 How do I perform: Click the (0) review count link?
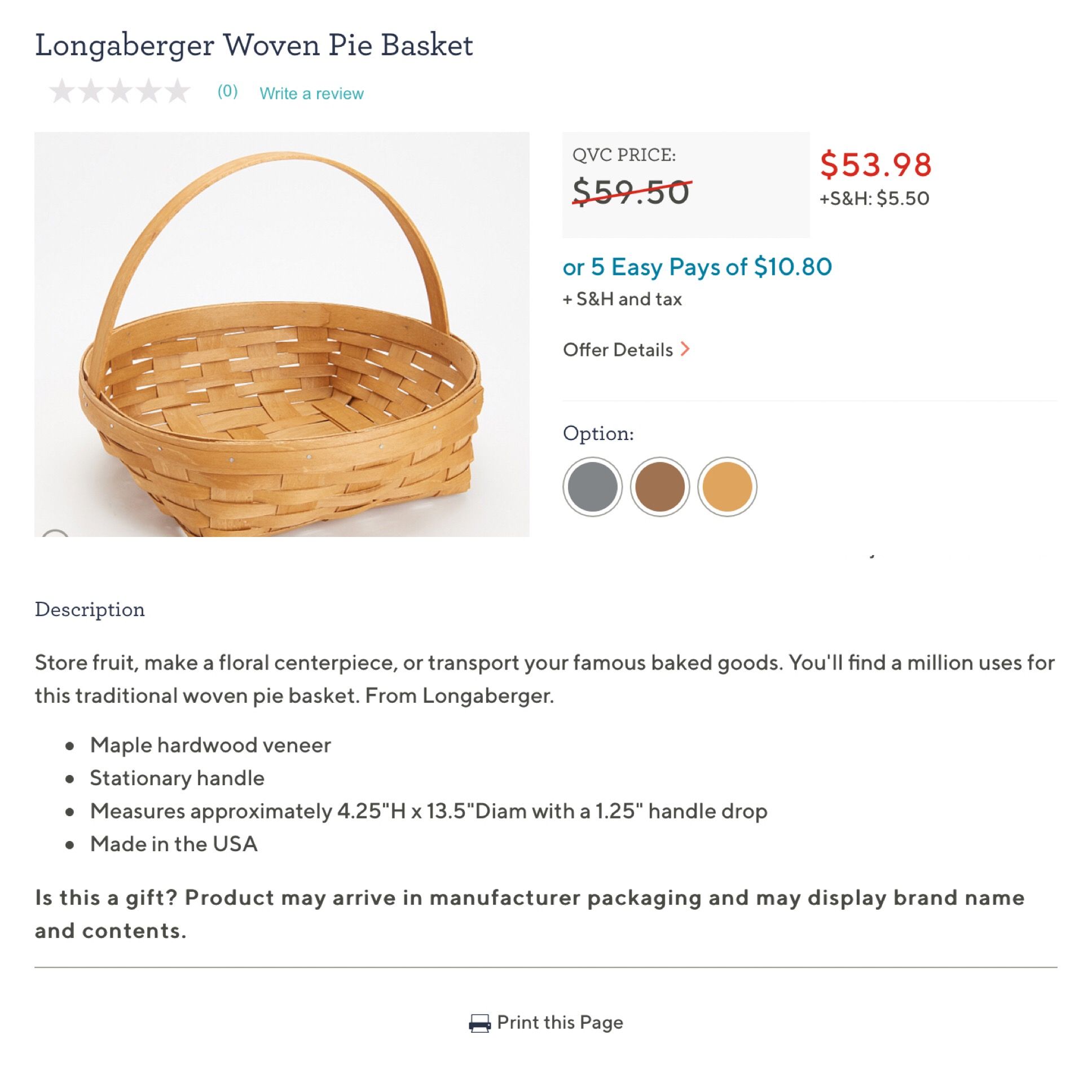tap(227, 91)
